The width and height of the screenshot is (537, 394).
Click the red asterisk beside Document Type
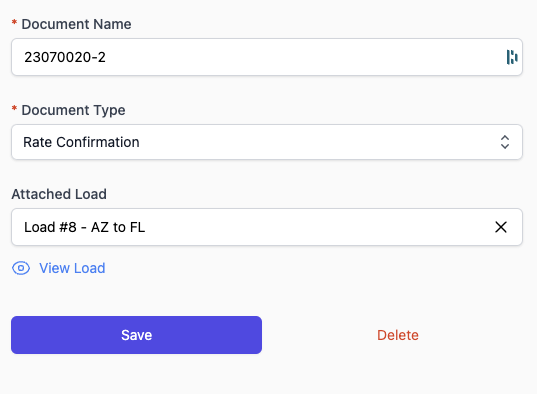pyautogui.click(x=14, y=109)
